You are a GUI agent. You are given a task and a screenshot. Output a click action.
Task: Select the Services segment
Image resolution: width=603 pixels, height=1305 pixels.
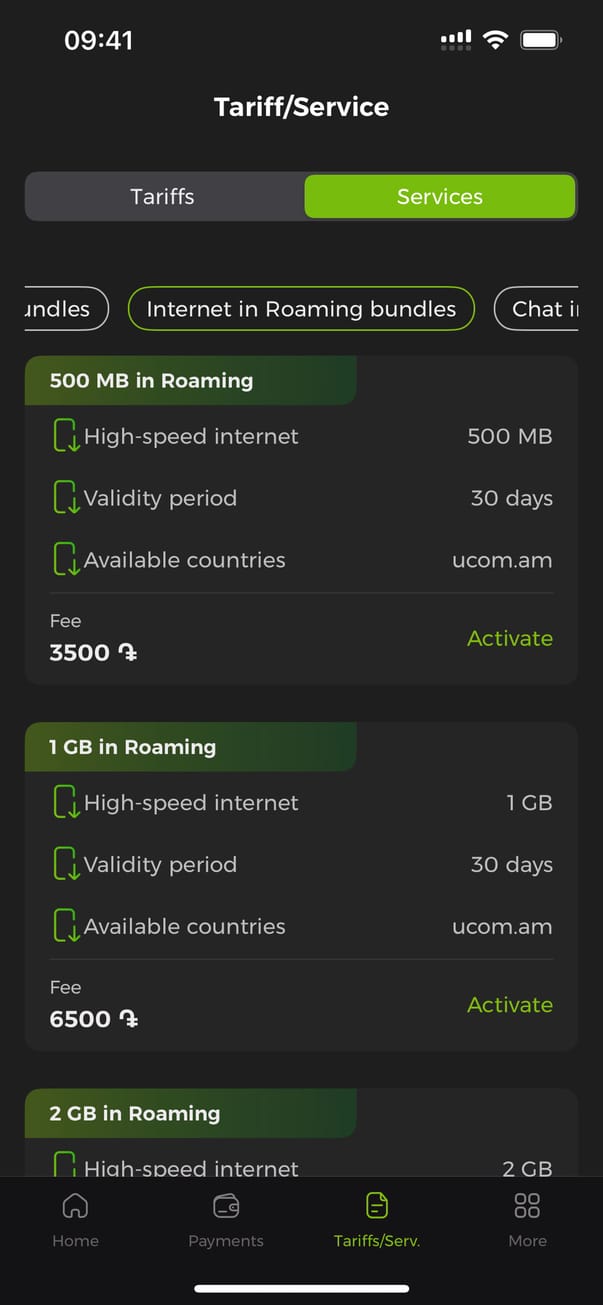[440, 196]
